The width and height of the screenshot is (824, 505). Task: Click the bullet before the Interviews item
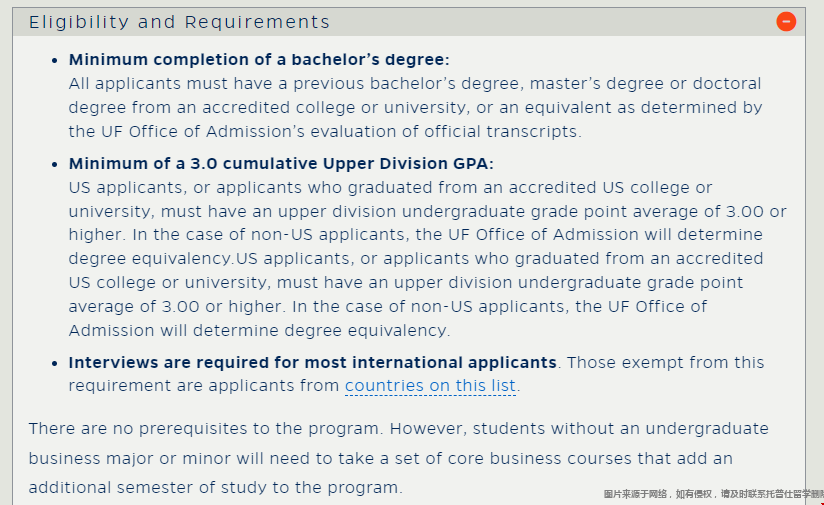coord(55,364)
